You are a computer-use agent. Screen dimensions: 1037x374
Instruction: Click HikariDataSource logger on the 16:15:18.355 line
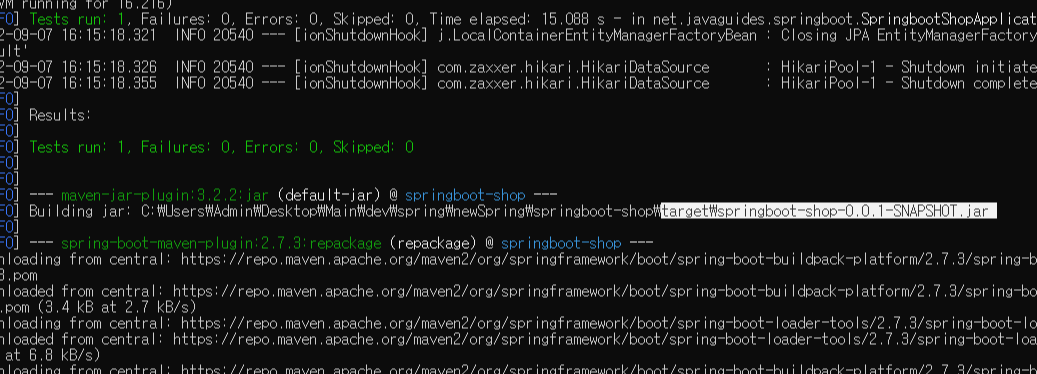(x=573, y=83)
